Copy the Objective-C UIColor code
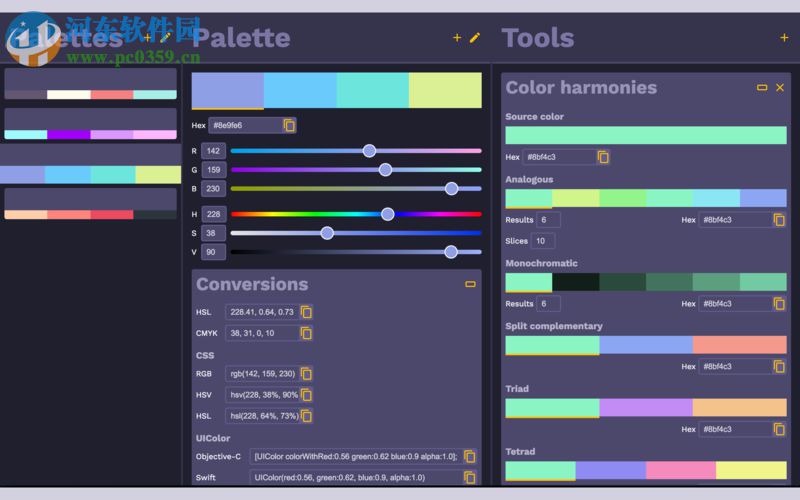This screenshot has height=500, width=800. click(470, 457)
